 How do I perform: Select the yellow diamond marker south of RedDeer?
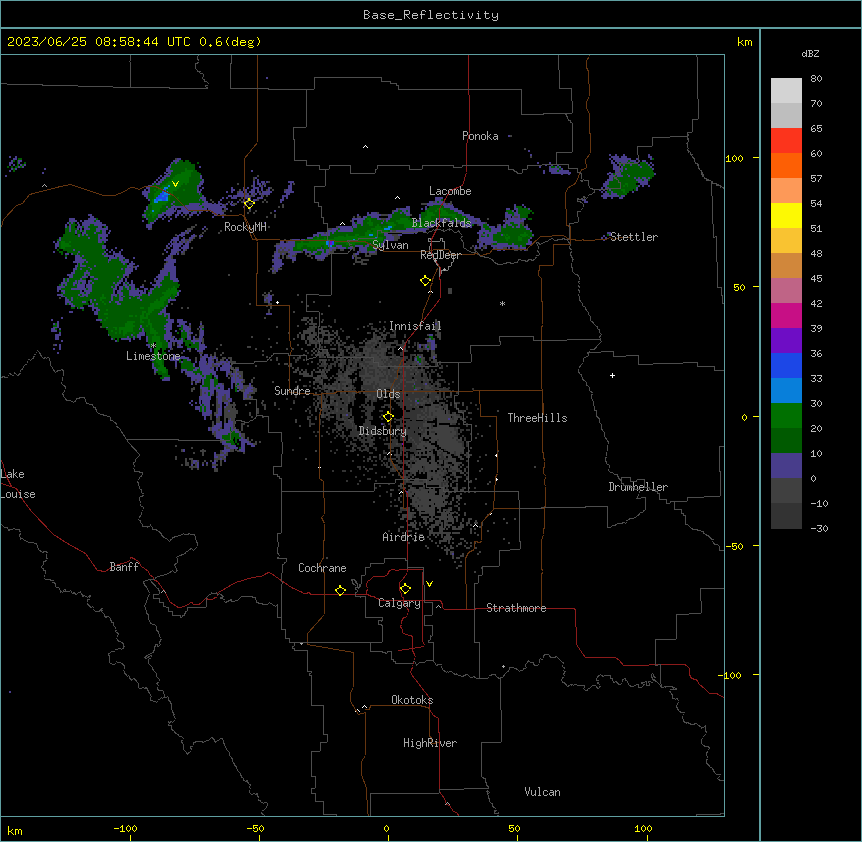pyautogui.click(x=425, y=280)
